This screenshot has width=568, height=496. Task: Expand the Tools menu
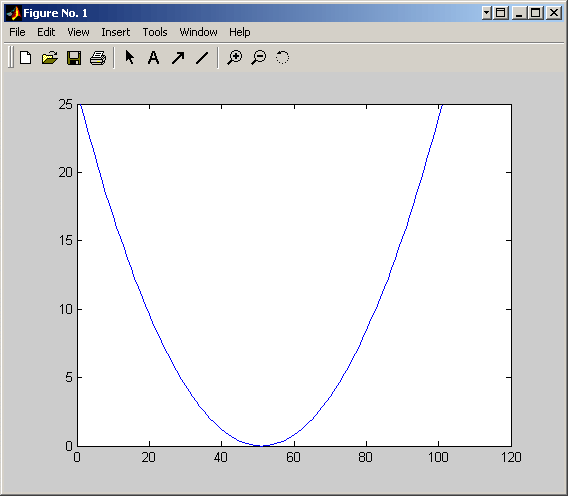click(x=155, y=32)
